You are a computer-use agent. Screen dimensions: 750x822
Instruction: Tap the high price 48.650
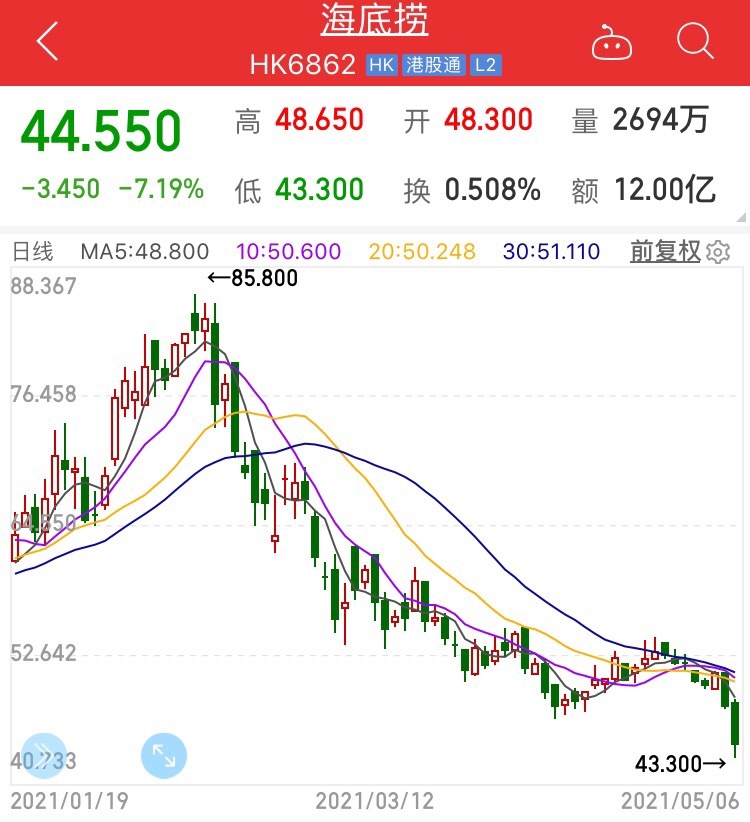click(319, 120)
